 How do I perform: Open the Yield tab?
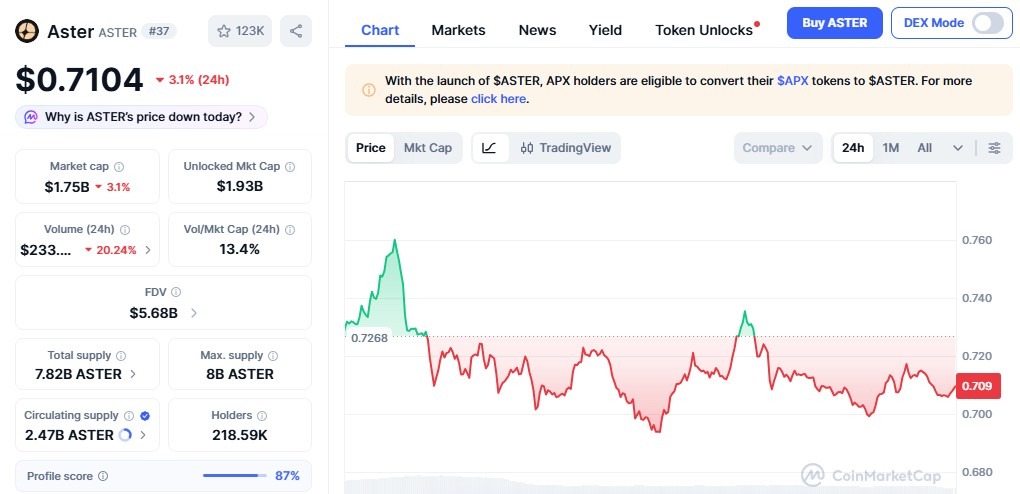point(605,31)
